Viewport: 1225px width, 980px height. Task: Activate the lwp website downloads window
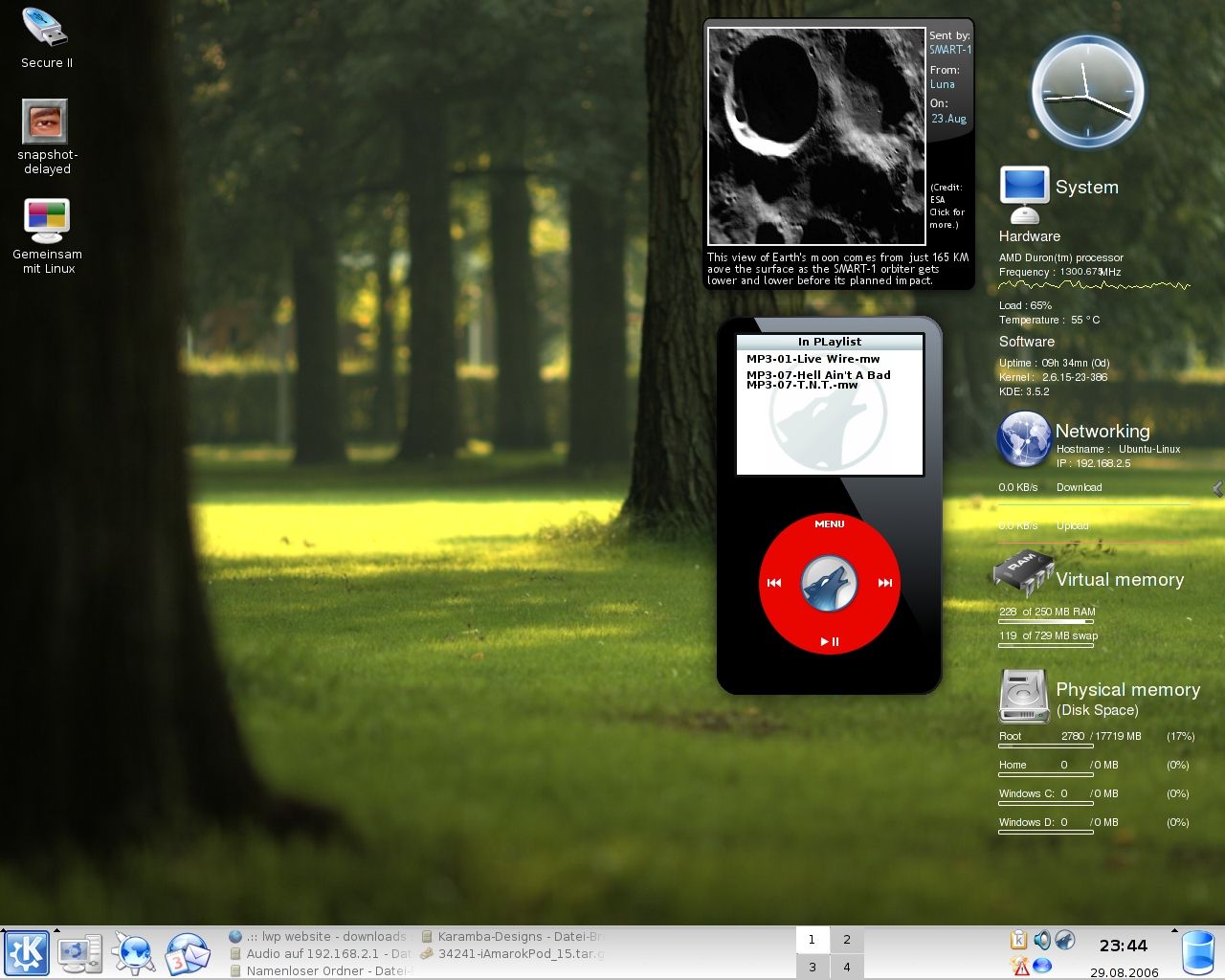point(319,937)
